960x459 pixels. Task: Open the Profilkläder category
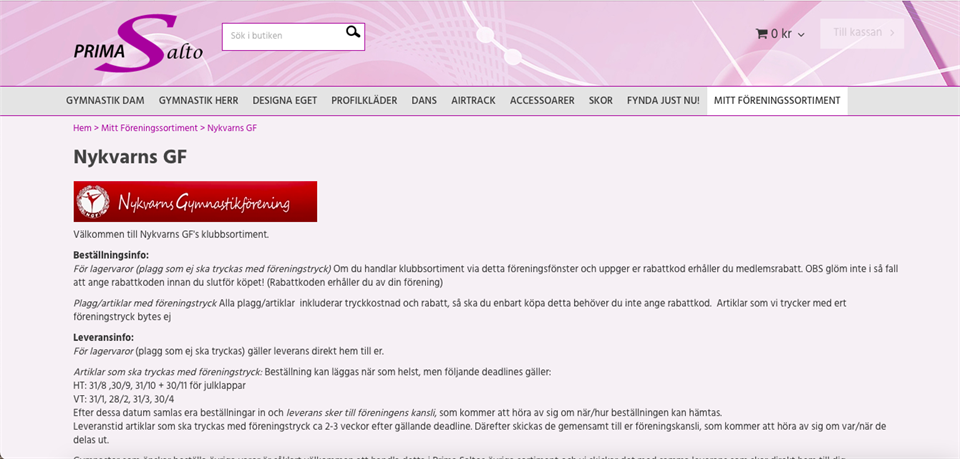[364, 101]
